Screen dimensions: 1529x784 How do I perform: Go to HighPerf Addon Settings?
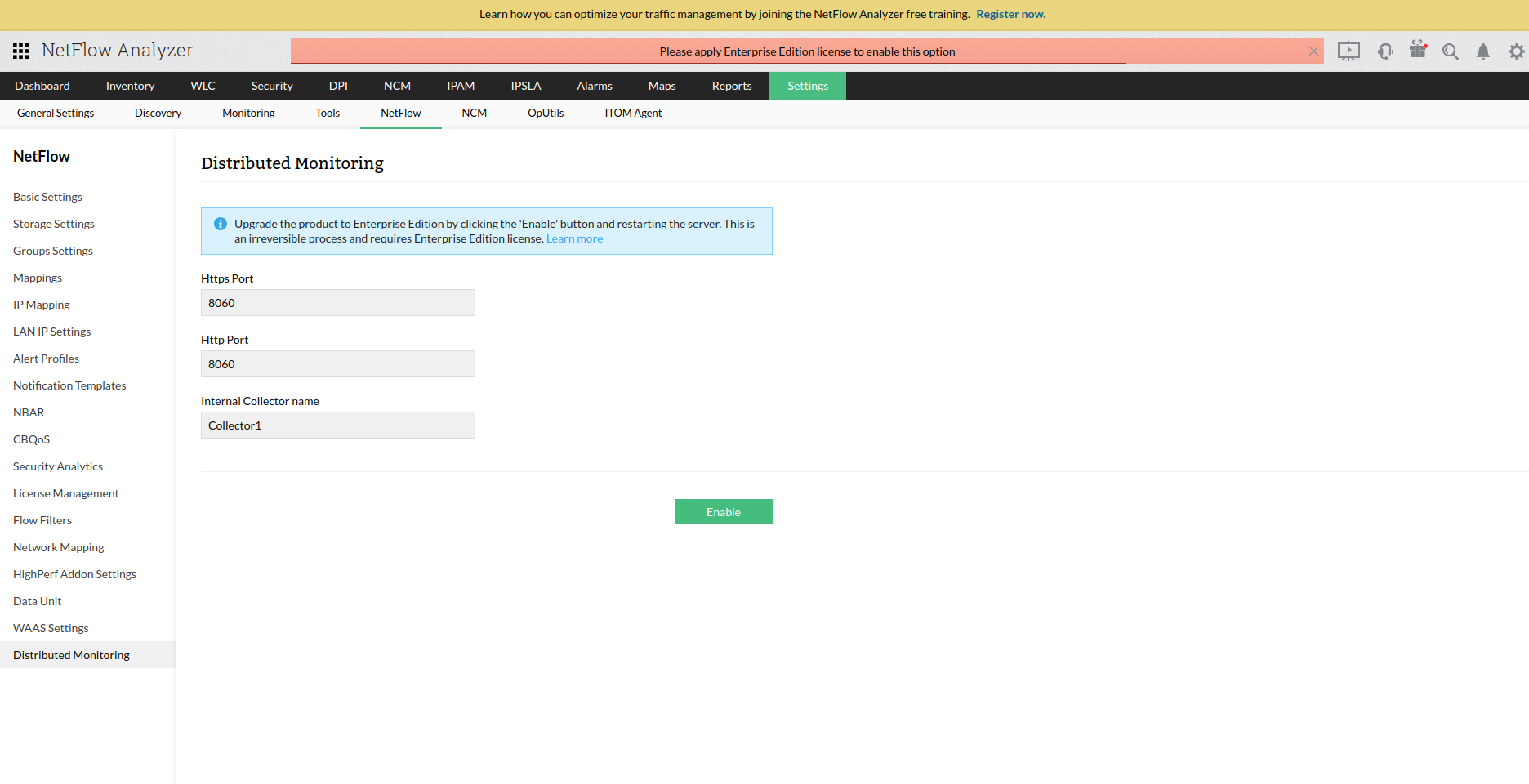75,574
